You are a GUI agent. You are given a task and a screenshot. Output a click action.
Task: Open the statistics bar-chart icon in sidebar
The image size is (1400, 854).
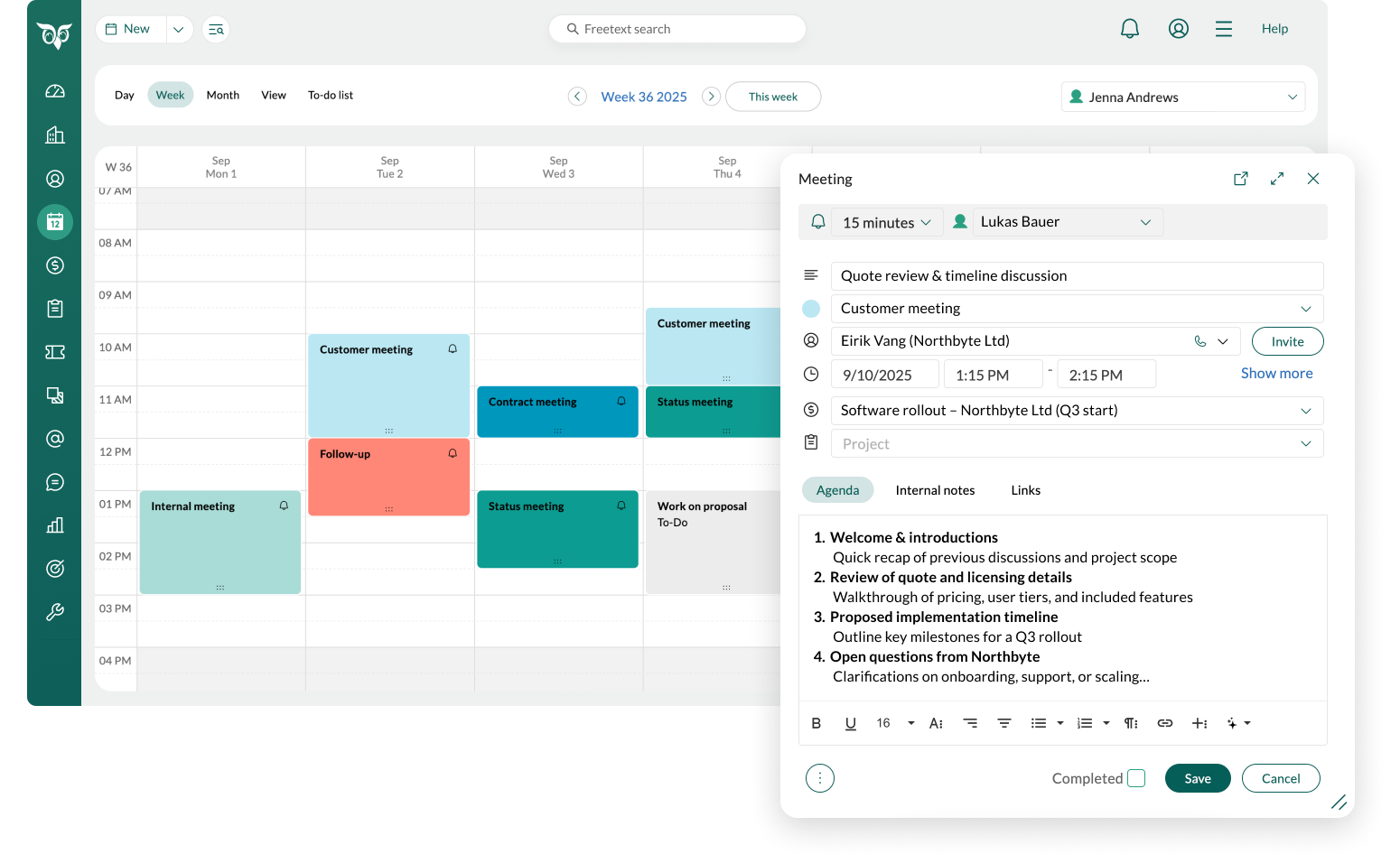[55, 524]
